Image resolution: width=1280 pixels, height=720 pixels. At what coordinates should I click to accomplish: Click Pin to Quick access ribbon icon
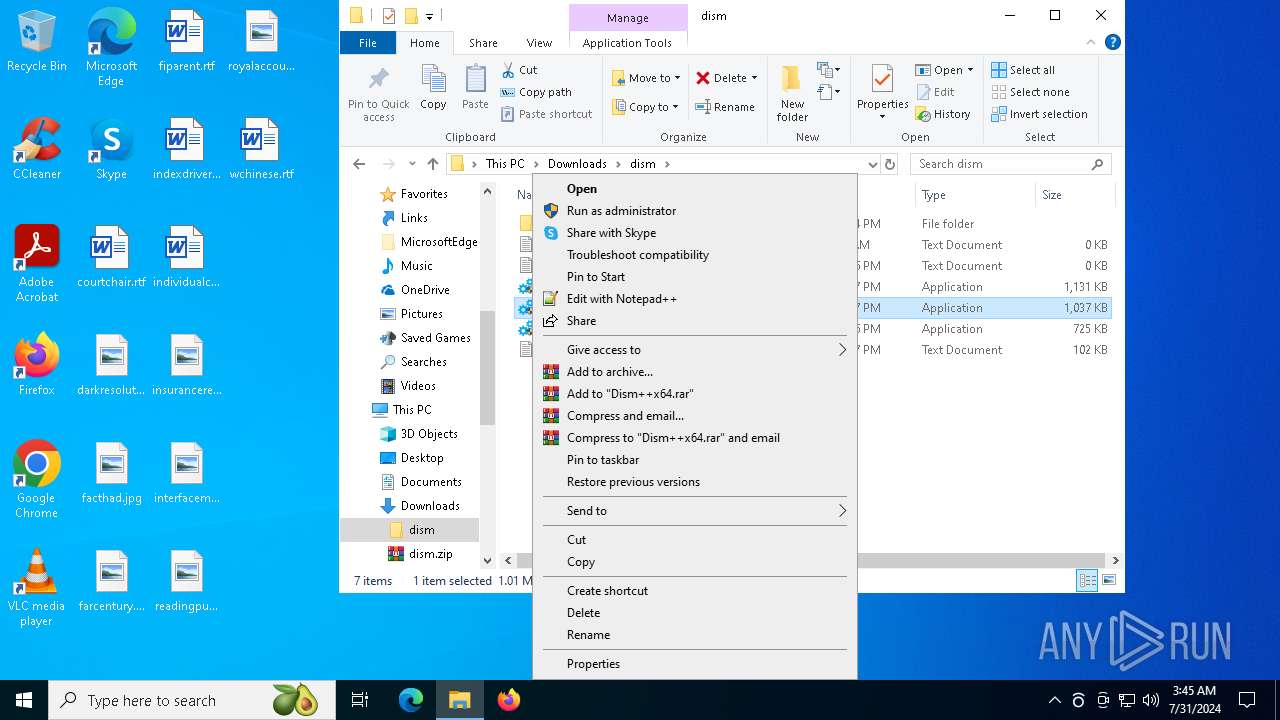tap(378, 94)
